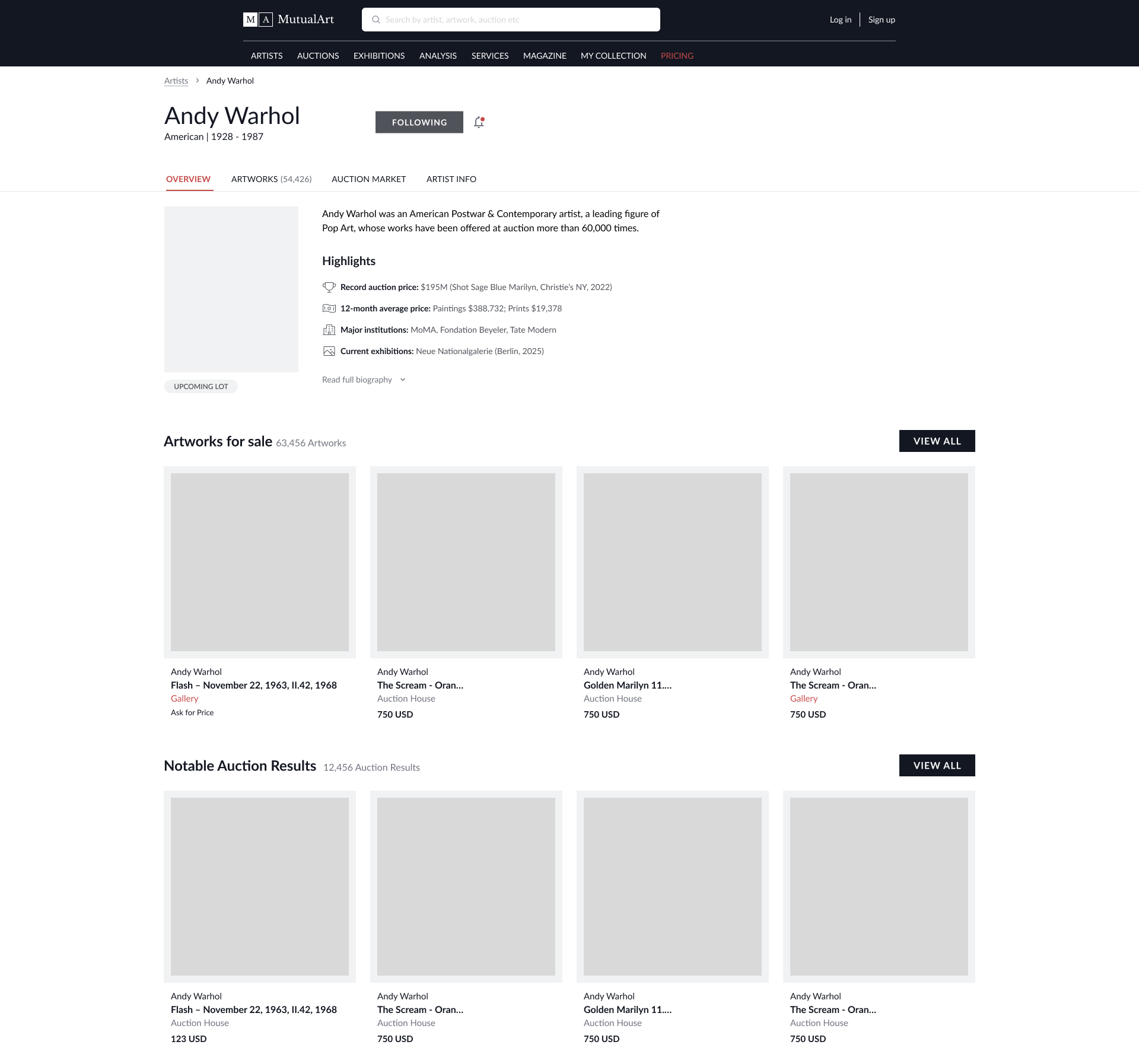Image resolution: width=1139 pixels, height=1064 pixels.
Task: Click the banknote icon beside 12-month average price
Action: click(329, 308)
